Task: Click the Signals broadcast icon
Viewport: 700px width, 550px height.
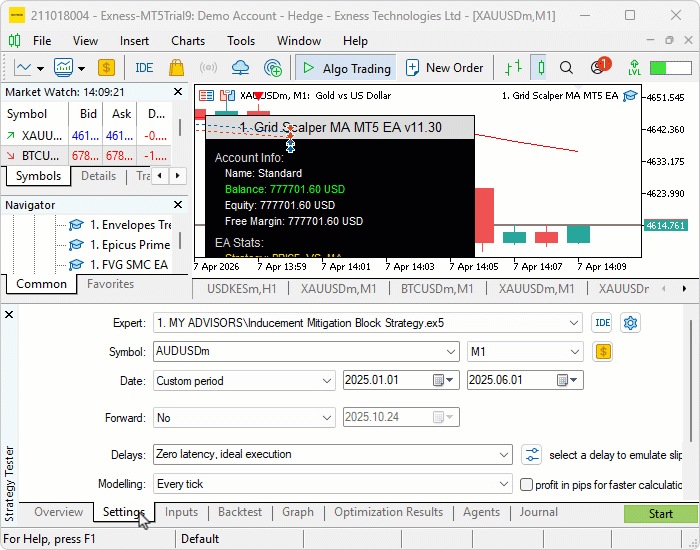Action: point(208,68)
